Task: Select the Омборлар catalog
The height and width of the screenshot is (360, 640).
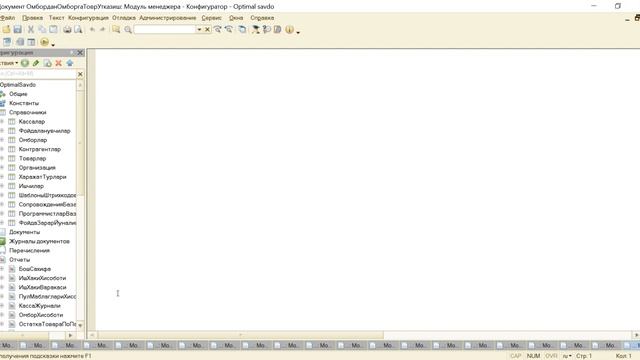Action: [33, 140]
